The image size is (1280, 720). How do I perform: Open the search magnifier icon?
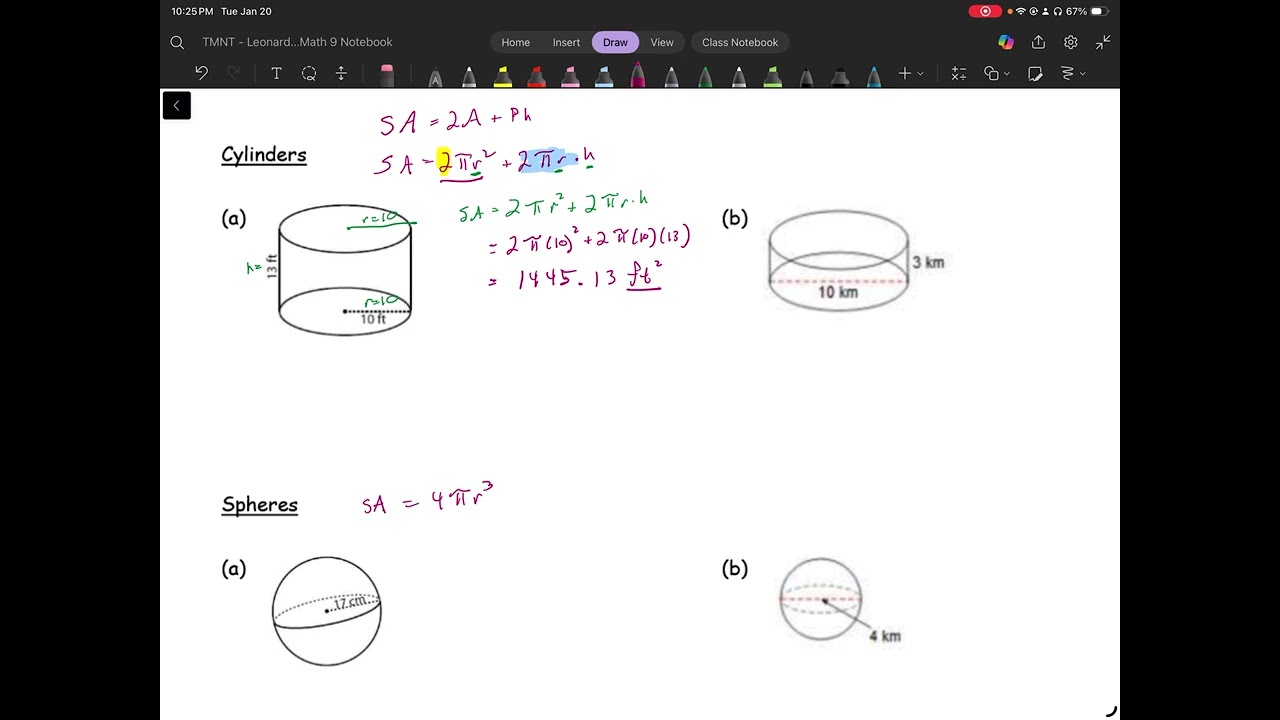(177, 42)
